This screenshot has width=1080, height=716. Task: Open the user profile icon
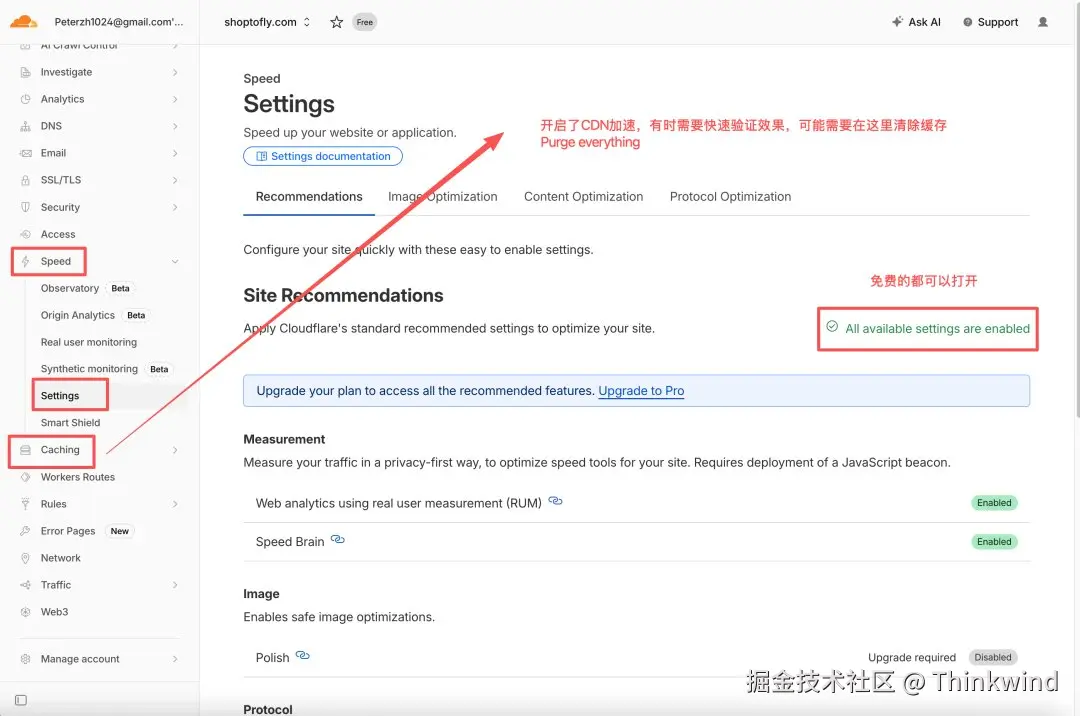point(1043,22)
